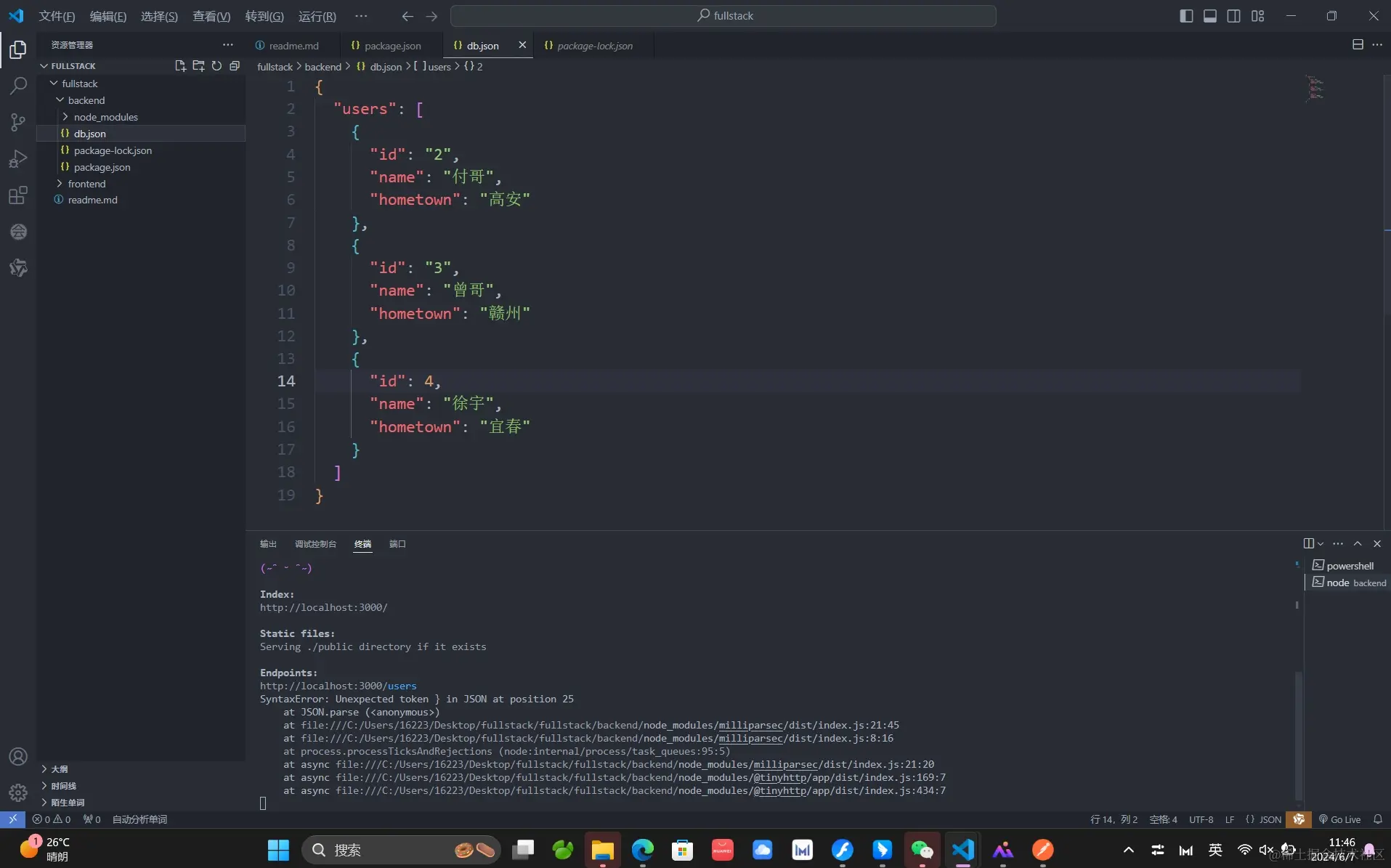Open the 查看(V) menu
Viewport: 1391px width, 868px height.
[211, 16]
